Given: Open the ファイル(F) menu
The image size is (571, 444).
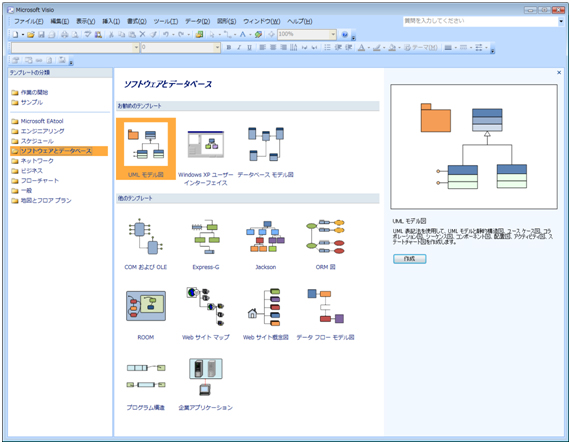Looking at the screenshot, I should coord(29,21).
